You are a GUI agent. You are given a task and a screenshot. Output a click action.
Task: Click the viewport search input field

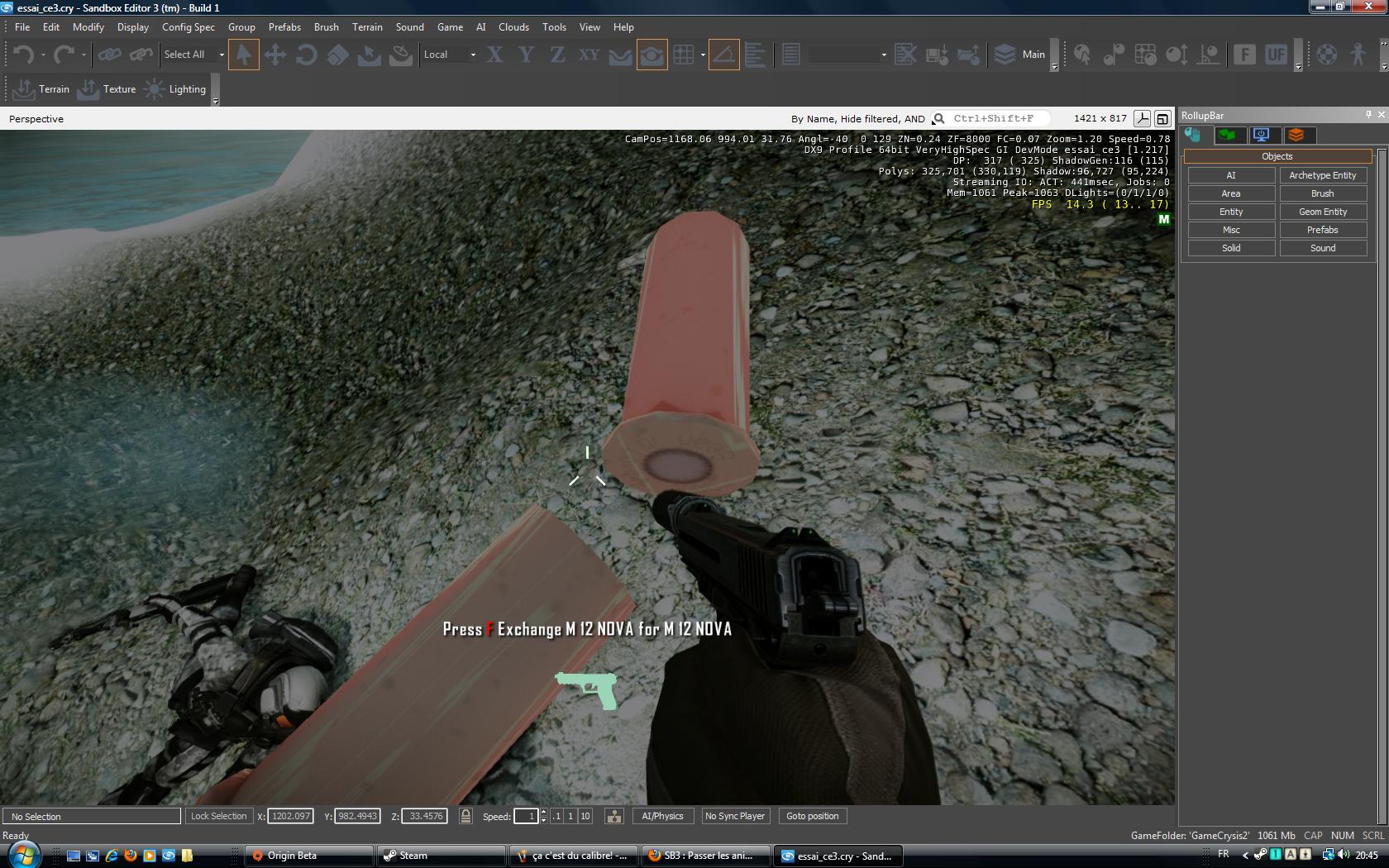tap(996, 118)
